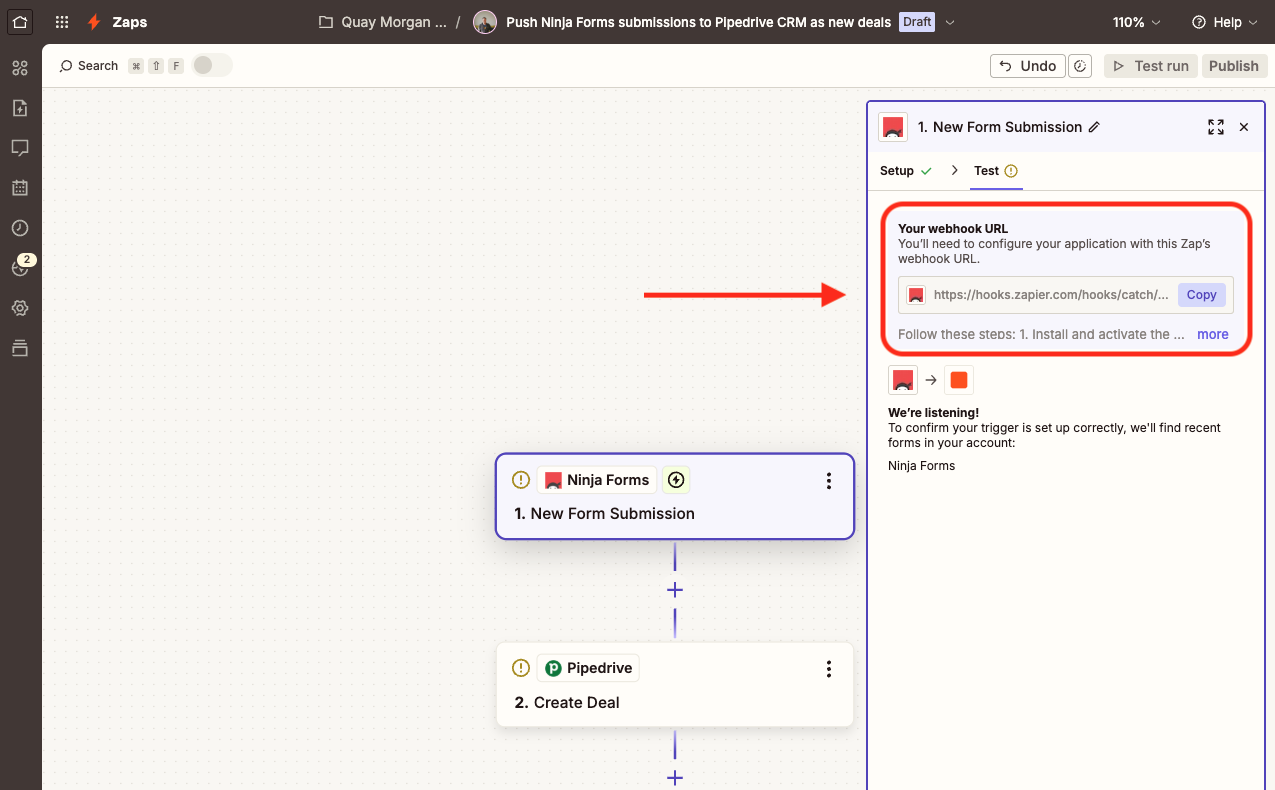
Task: Click the Search field in toolbar
Action: click(98, 66)
